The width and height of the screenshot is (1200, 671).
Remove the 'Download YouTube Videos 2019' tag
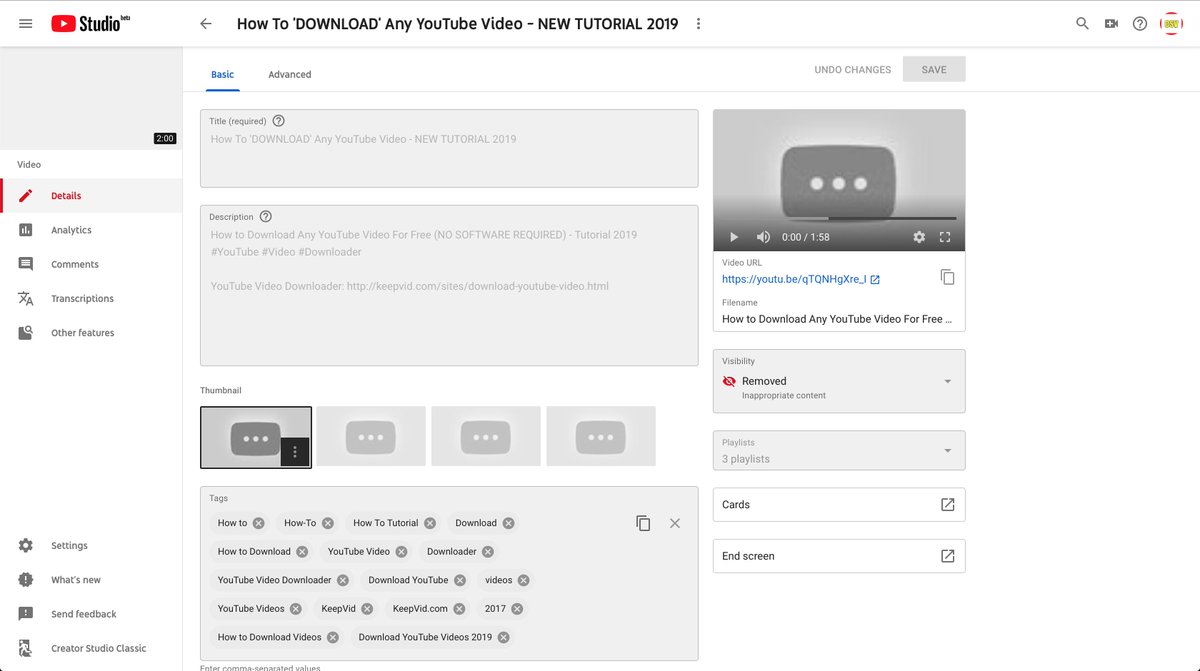(x=503, y=637)
